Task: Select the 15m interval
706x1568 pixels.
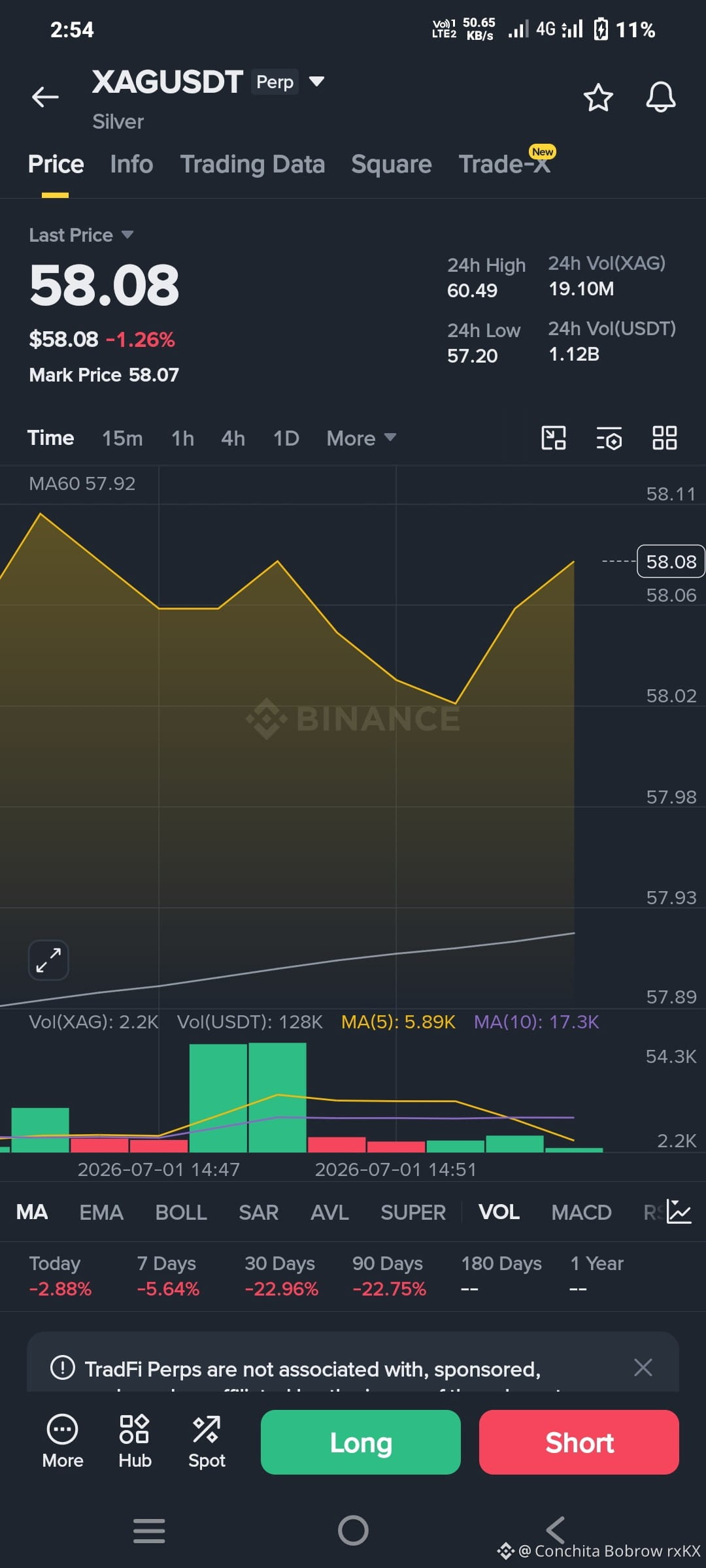Action: [122, 438]
